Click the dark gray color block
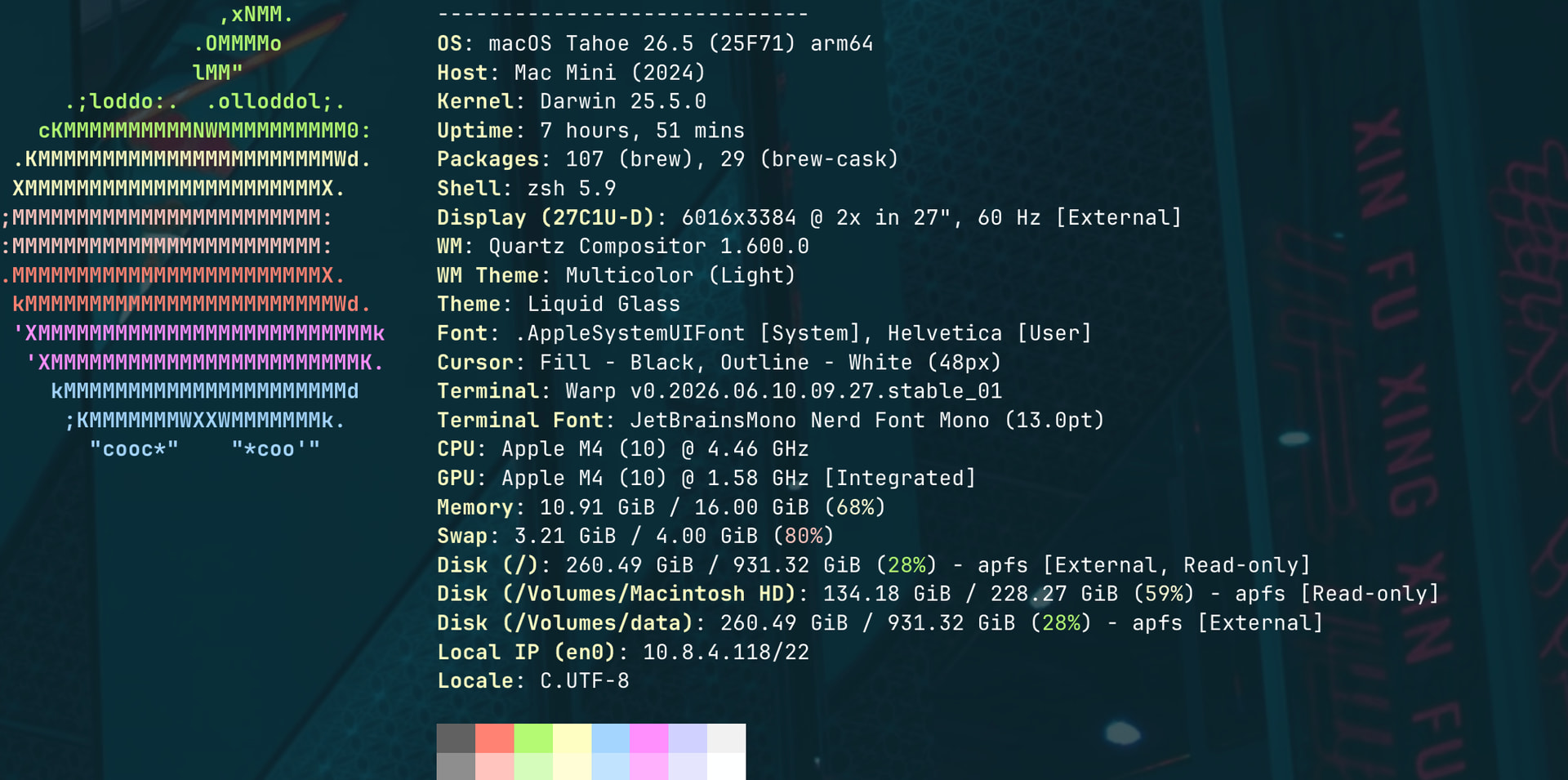The height and width of the screenshot is (780, 1568). click(x=456, y=738)
